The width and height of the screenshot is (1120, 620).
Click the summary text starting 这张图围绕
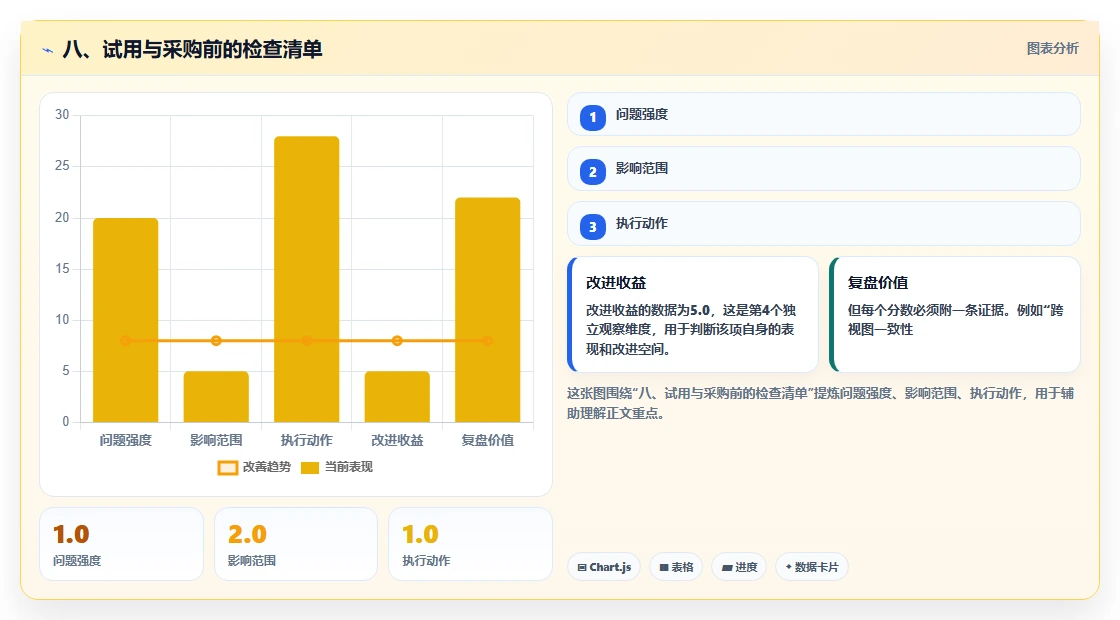[821, 403]
